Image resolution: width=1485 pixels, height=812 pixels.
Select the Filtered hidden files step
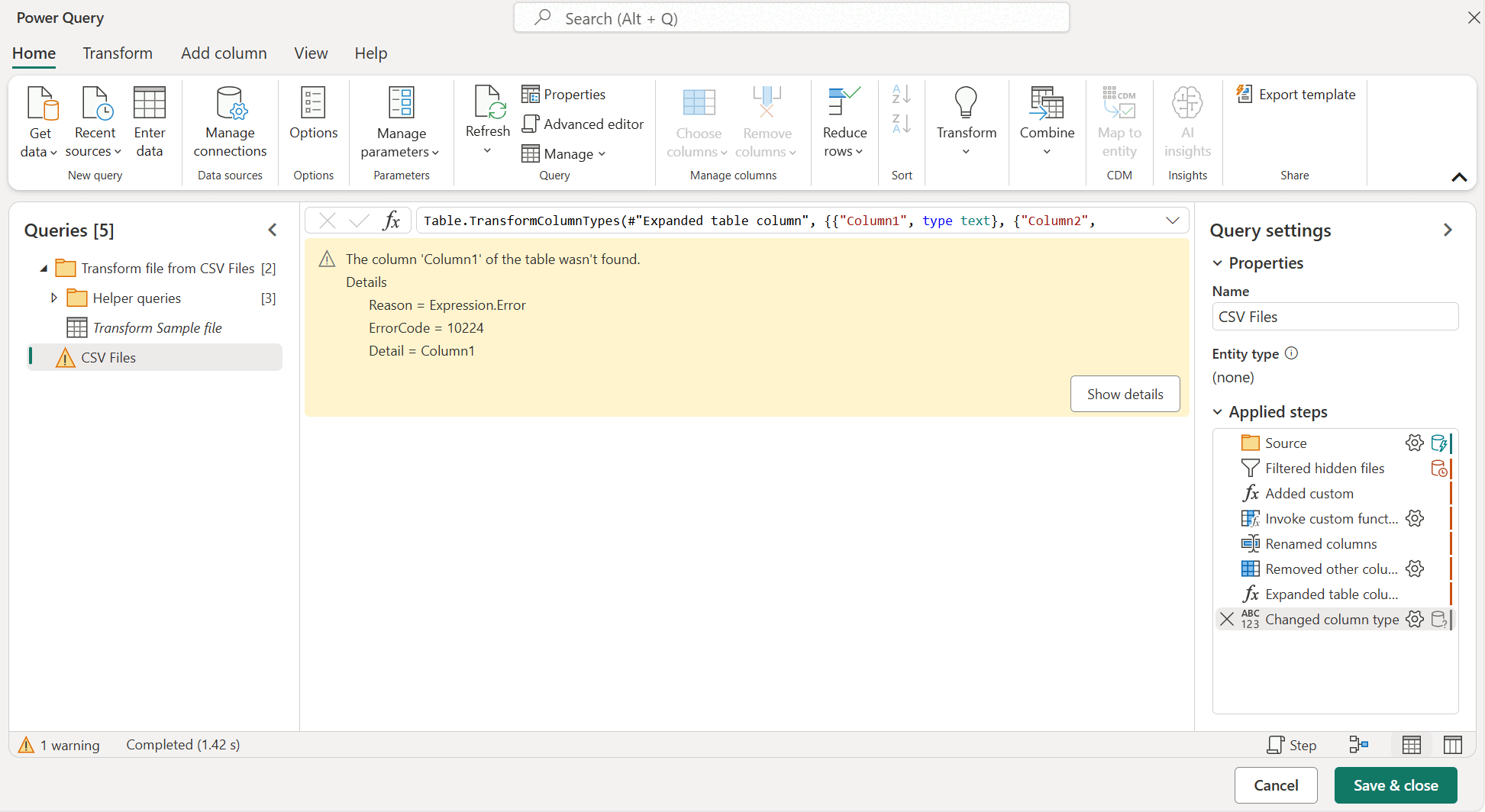click(x=1324, y=468)
